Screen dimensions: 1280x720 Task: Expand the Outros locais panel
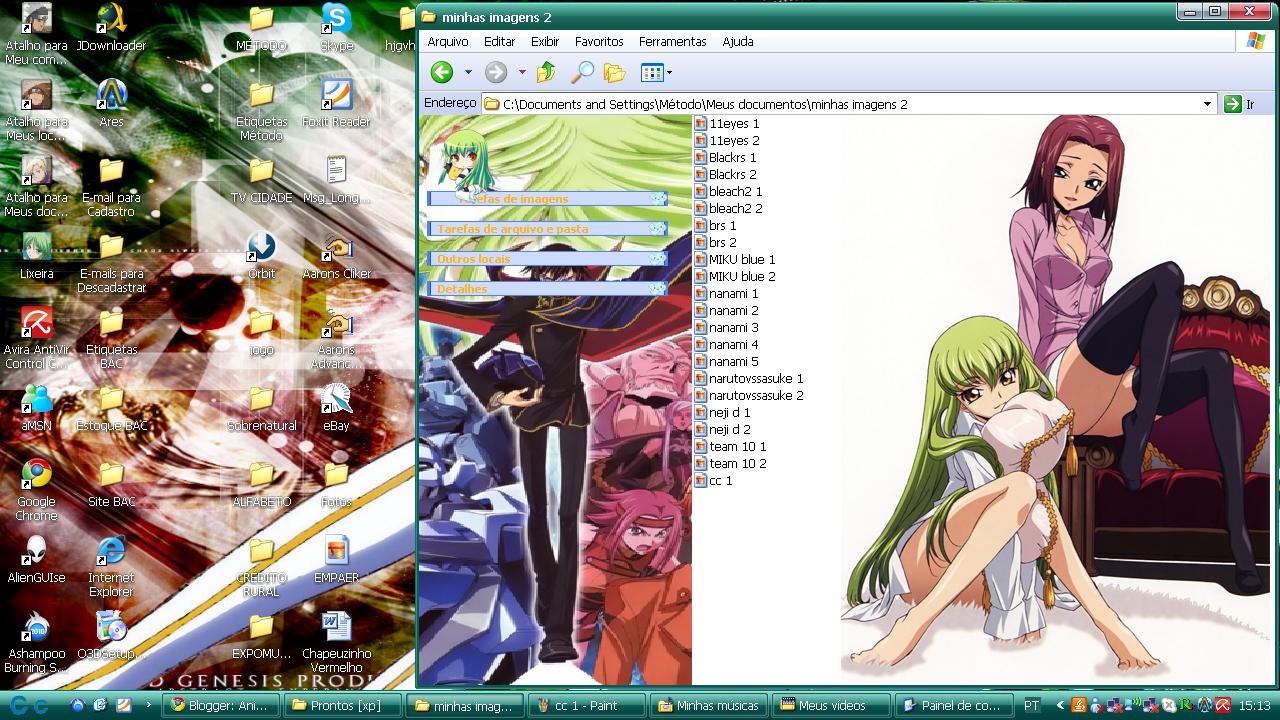(657, 259)
